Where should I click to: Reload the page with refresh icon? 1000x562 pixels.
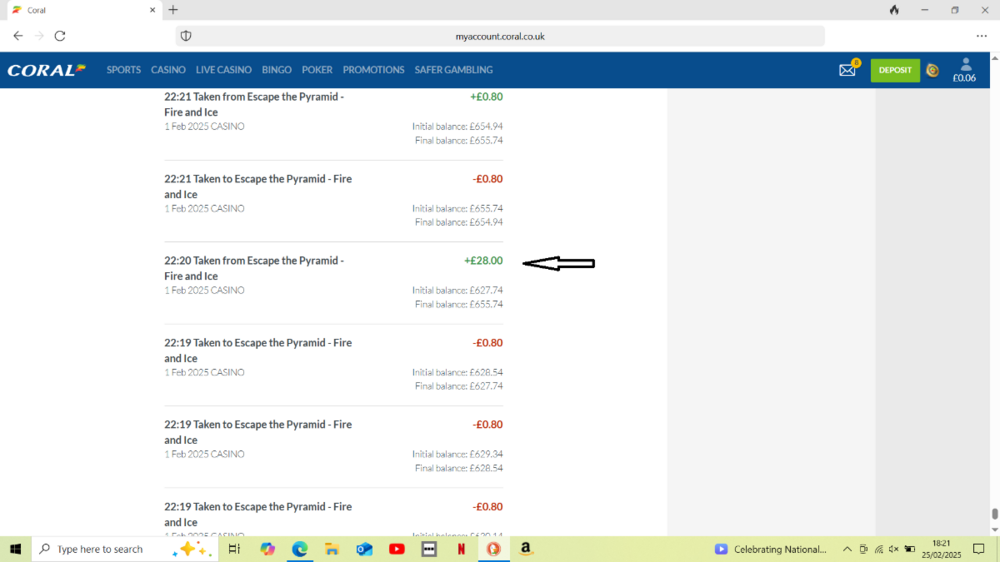point(60,36)
